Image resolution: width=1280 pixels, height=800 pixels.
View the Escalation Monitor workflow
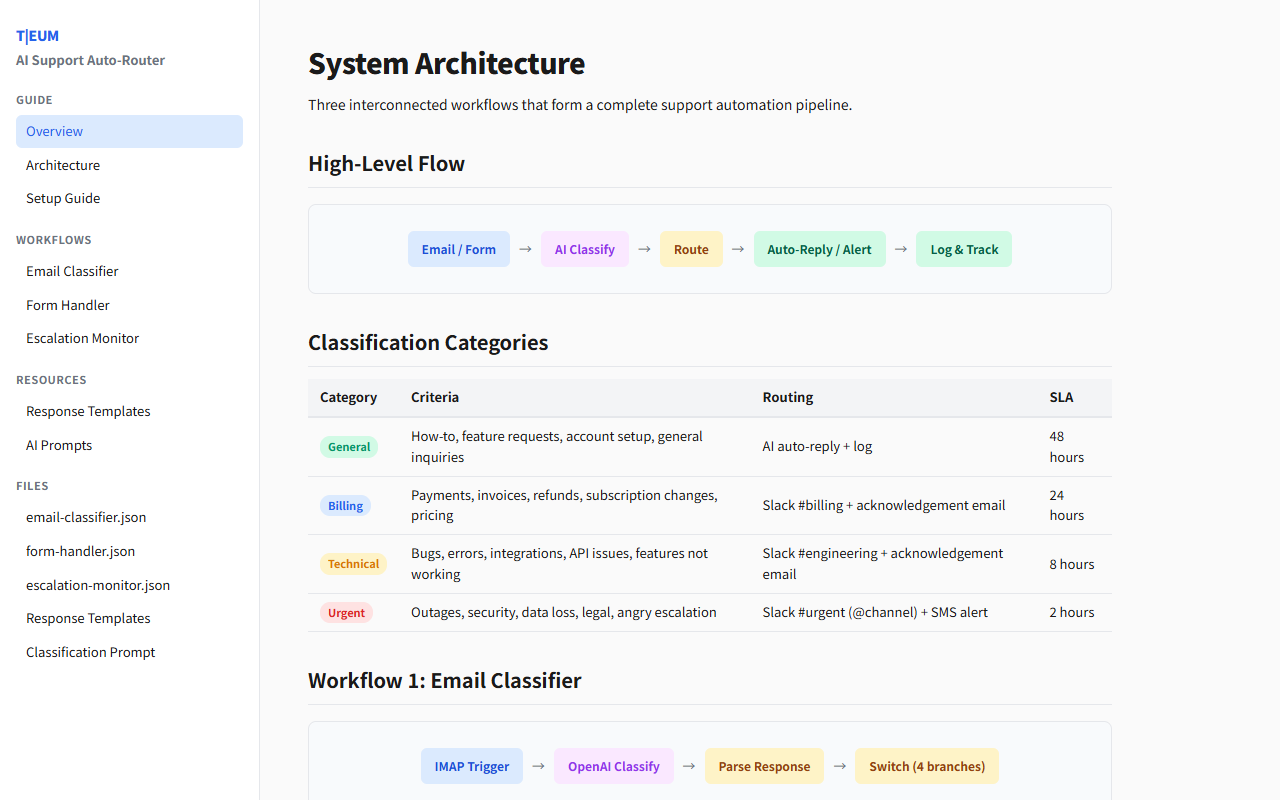coord(82,338)
